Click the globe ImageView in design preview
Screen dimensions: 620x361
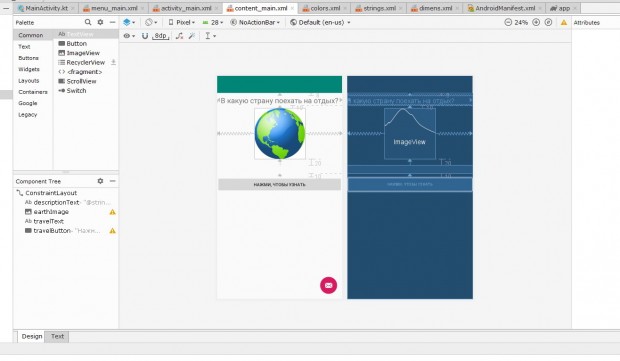(280, 134)
